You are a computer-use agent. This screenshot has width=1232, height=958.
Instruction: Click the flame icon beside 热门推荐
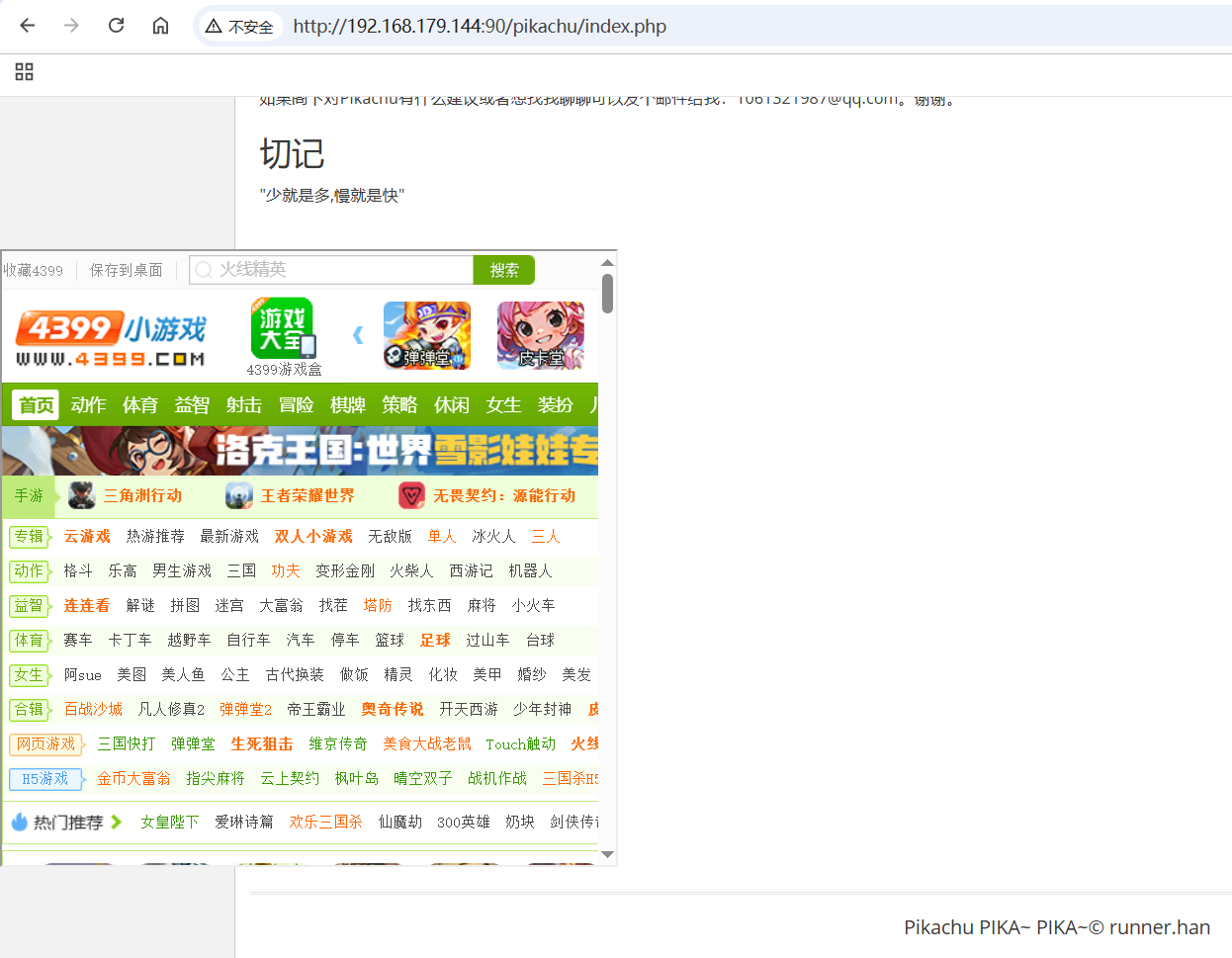(19, 822)
